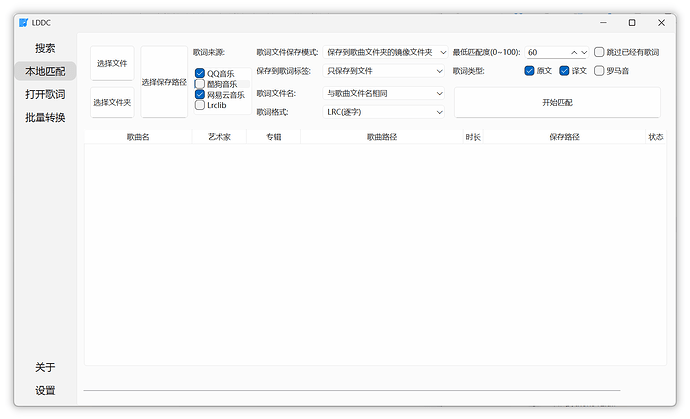Click the 艺术家 column header
690x419 pixels.
[x=219, y=137]
